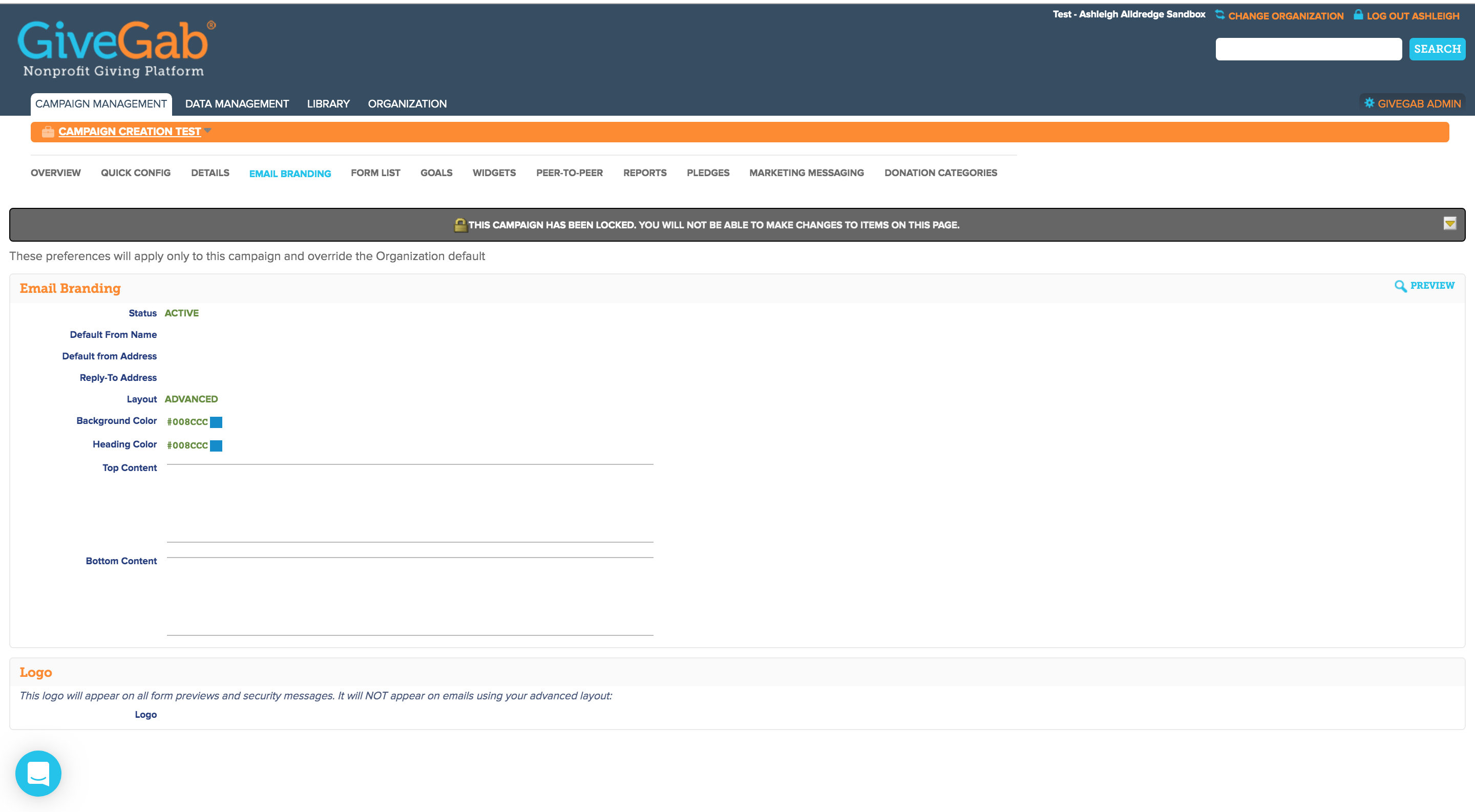Open the Organization tab

click(x=407, y=103)
